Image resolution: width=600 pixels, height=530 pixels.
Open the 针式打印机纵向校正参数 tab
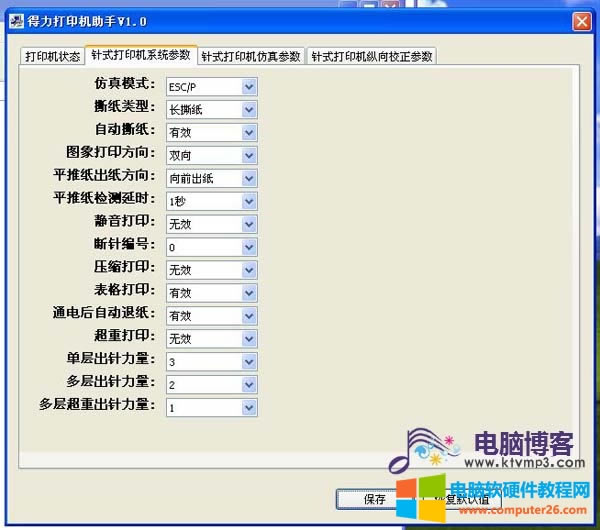pos(372,57)
